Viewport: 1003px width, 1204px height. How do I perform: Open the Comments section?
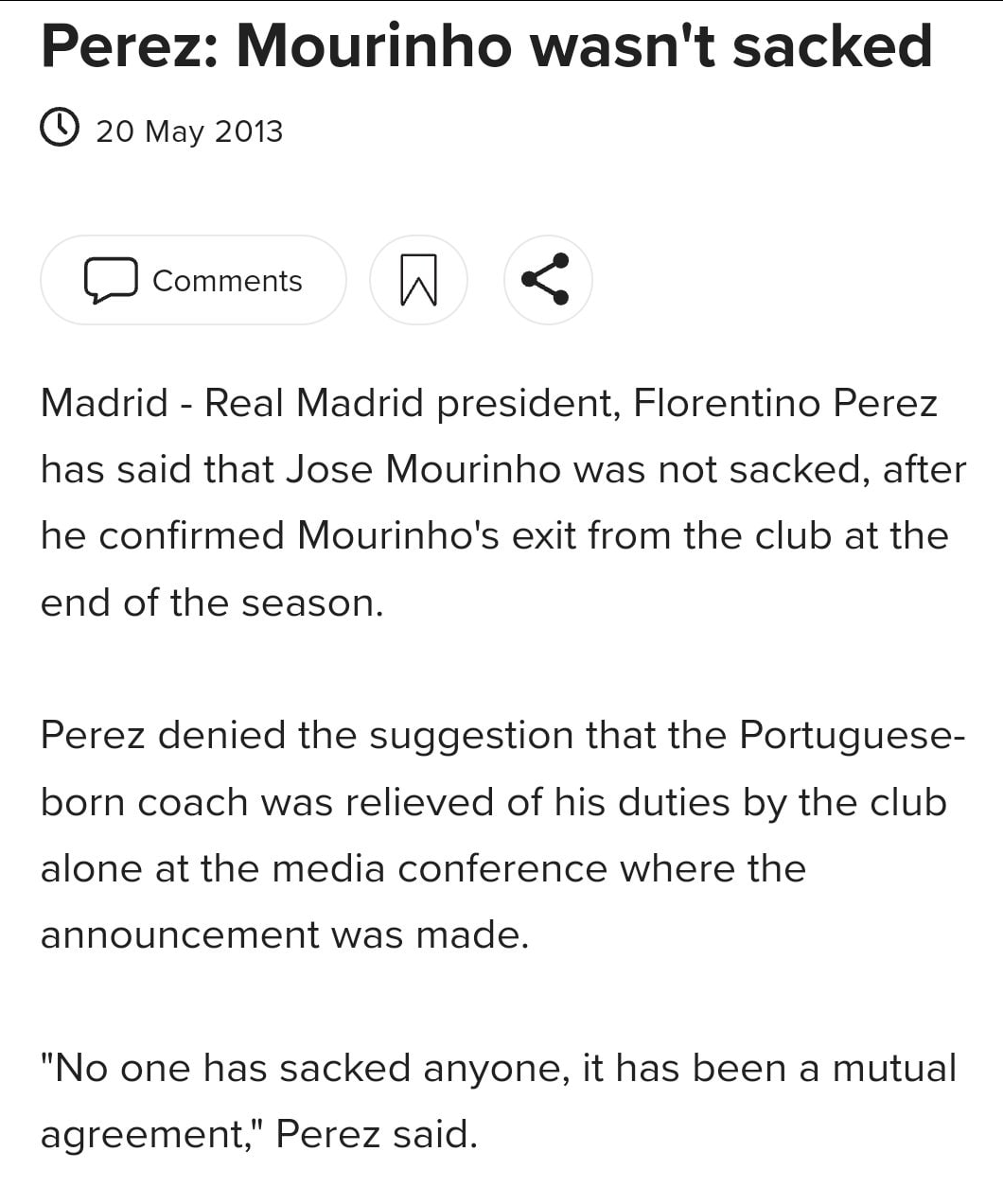pyautogui.click(x=193, y=280)
